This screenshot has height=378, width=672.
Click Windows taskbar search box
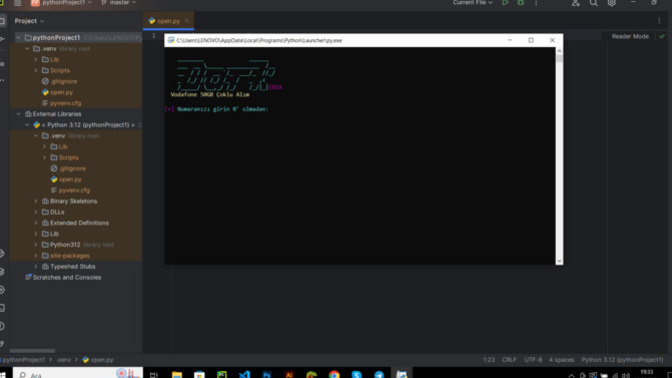[77, 374]
